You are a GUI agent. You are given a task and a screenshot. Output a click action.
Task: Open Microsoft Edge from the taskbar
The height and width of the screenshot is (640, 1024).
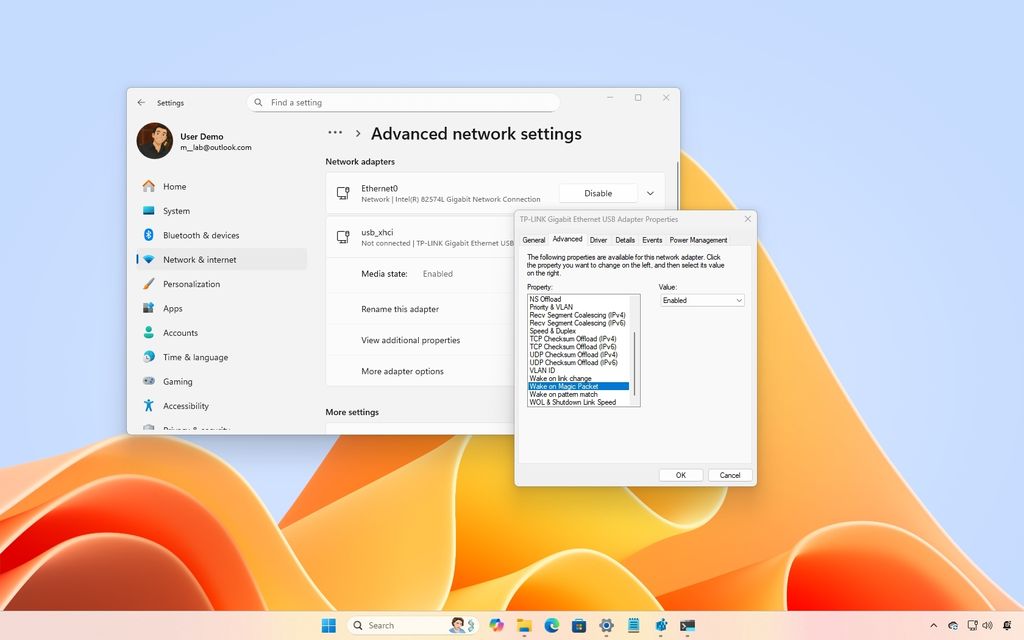tap(551, 624)
